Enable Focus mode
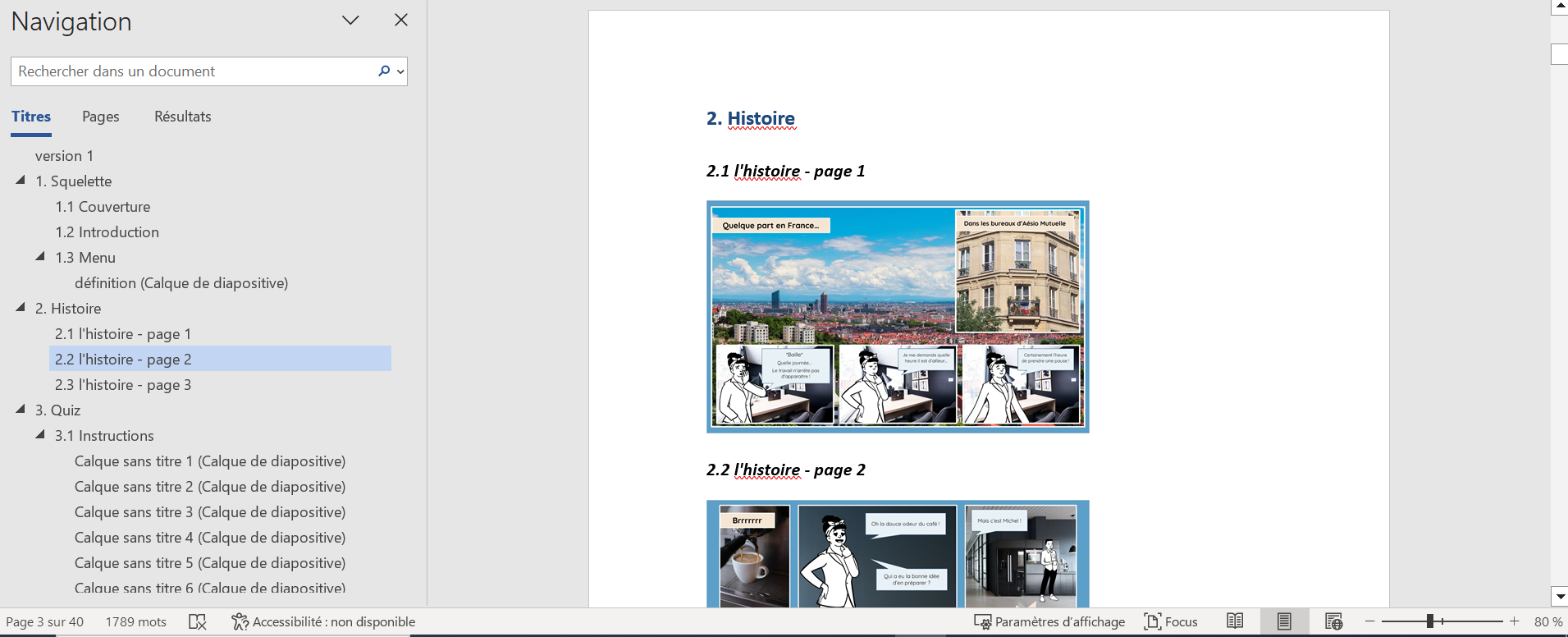Screen dimensions: 1568x637 pyautogui.click(x=1171, y=622)
